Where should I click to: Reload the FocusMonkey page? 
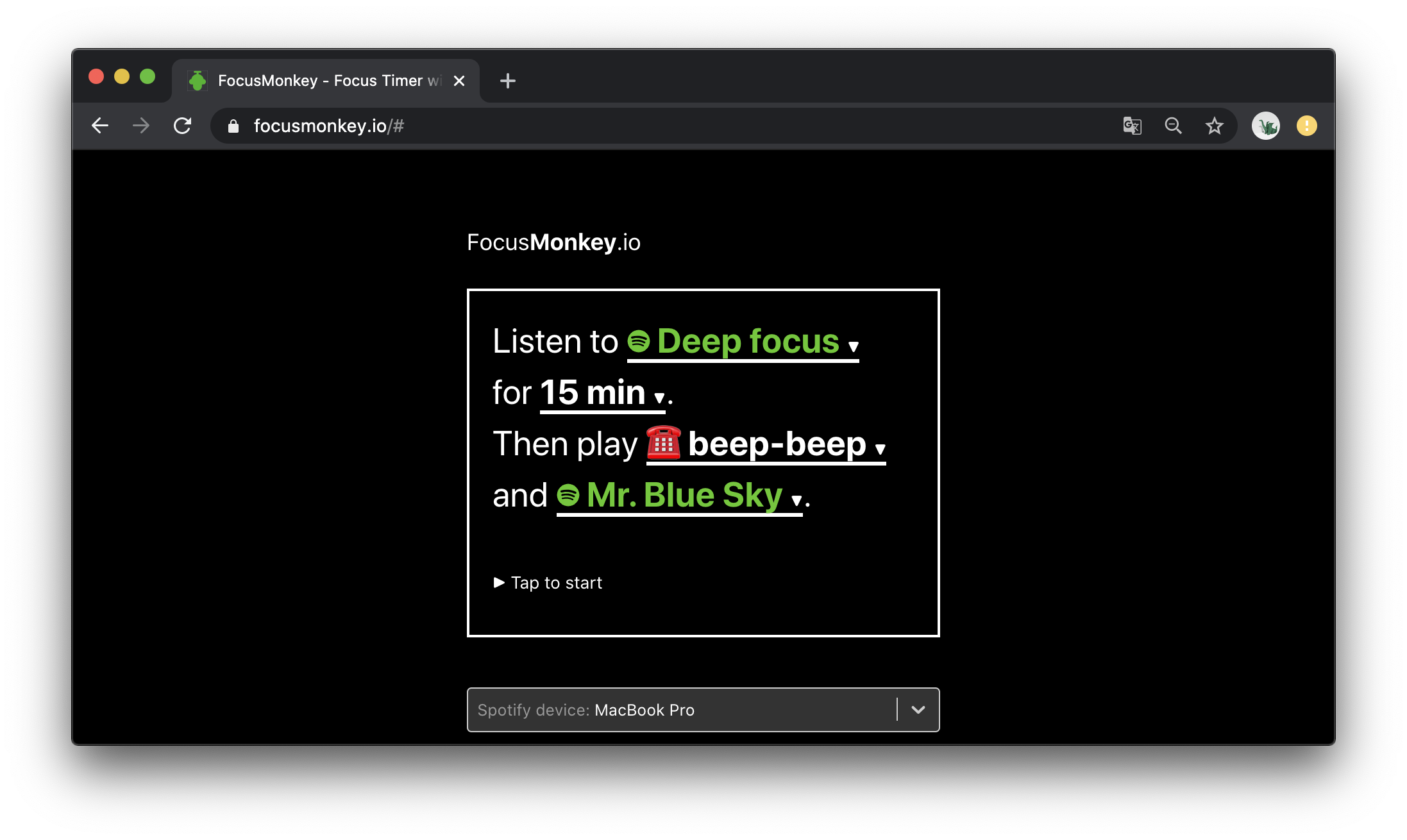pos(183,126)
